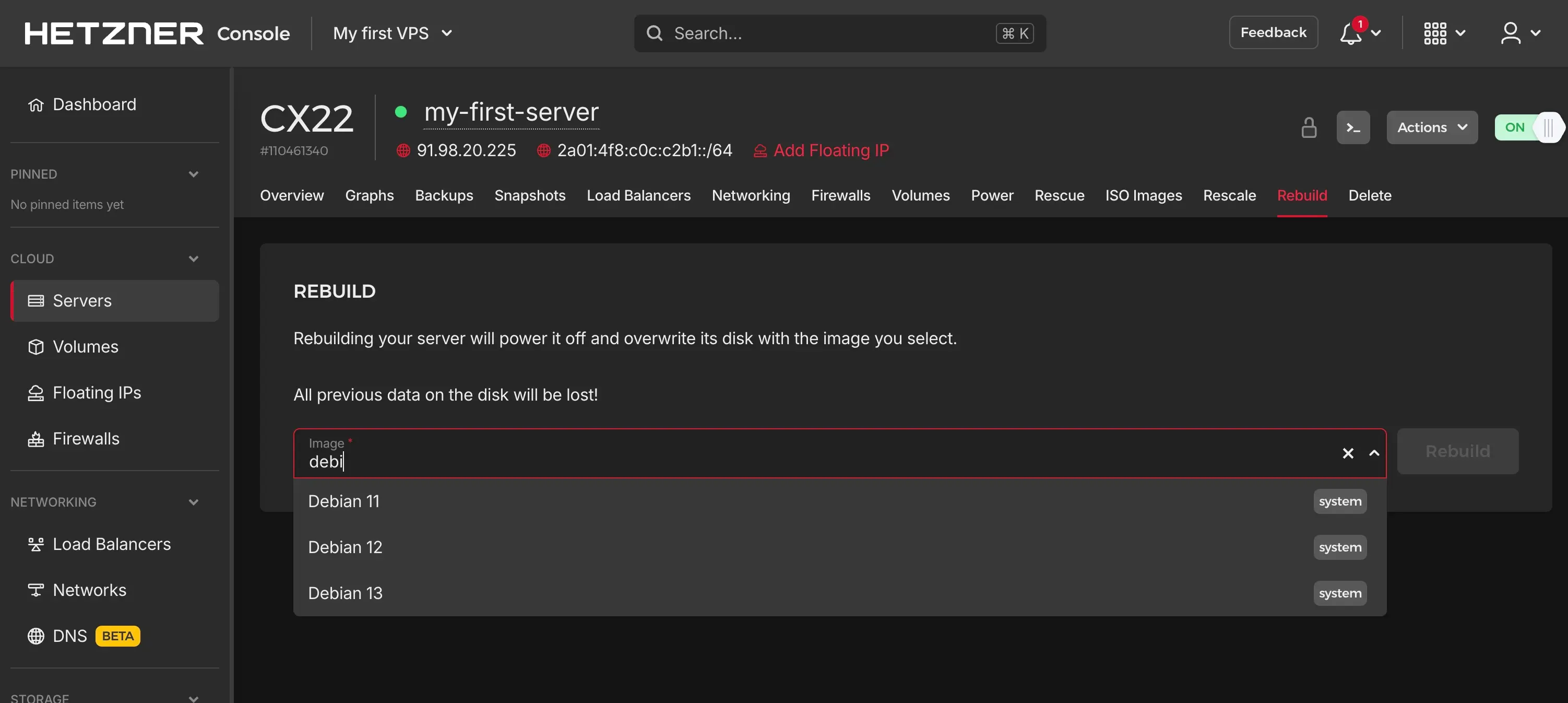Viewport: 1568px width, 703px height.
Task: Collapse the Cloud sidebar section
Action: click(x=194, y=259)
